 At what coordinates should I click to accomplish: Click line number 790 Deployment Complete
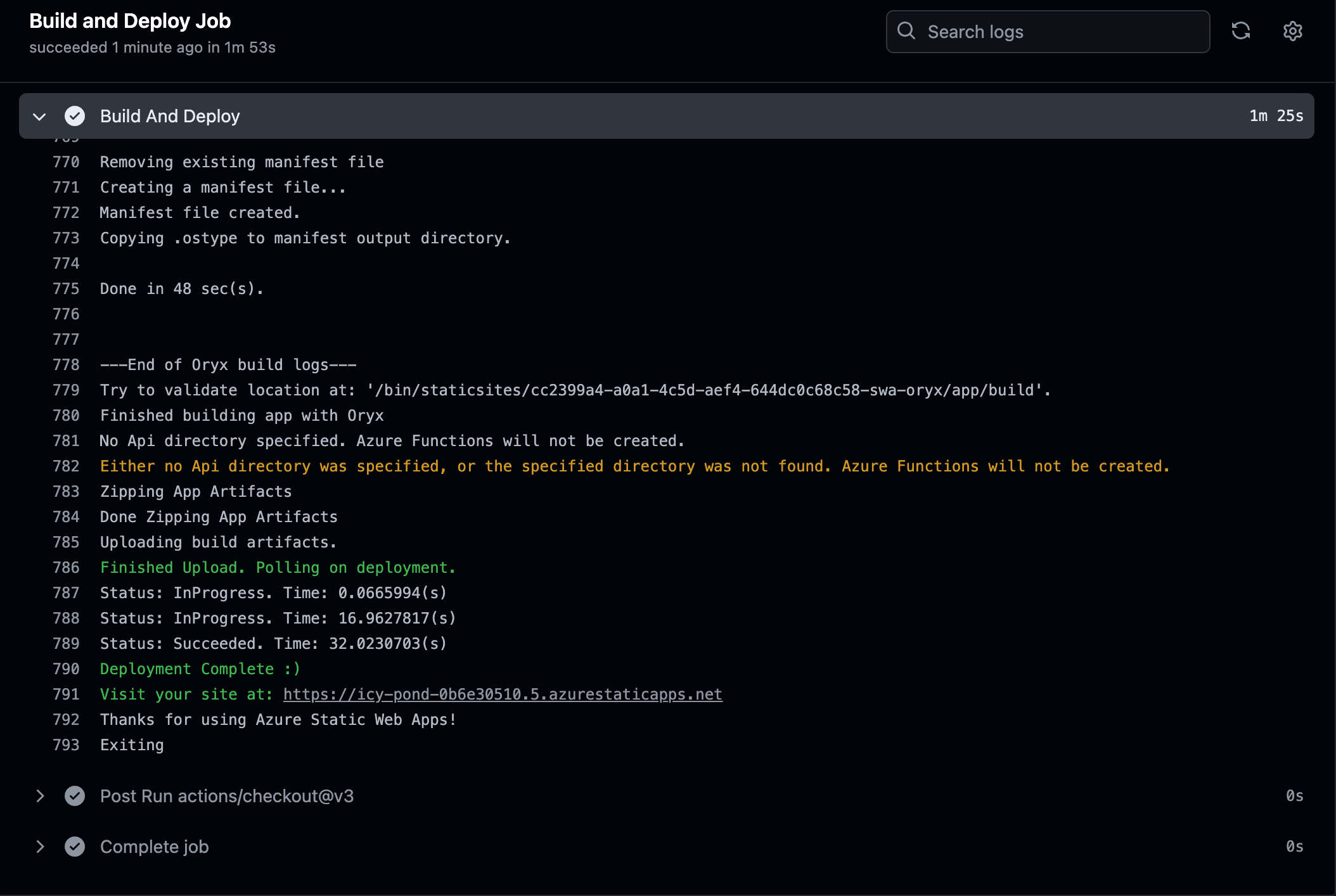pos(66,669)
